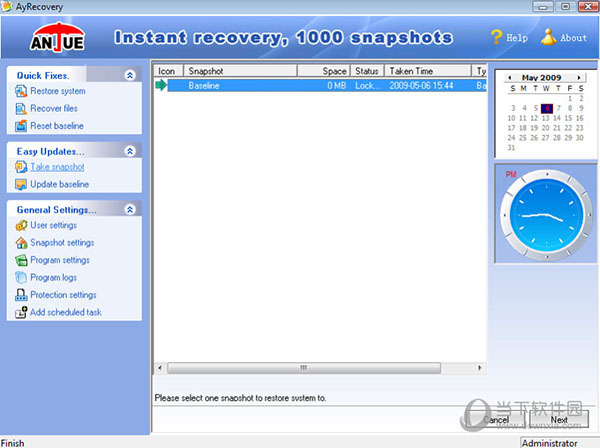
Task: Select day 15 in calendar
Action: (568, 118)
